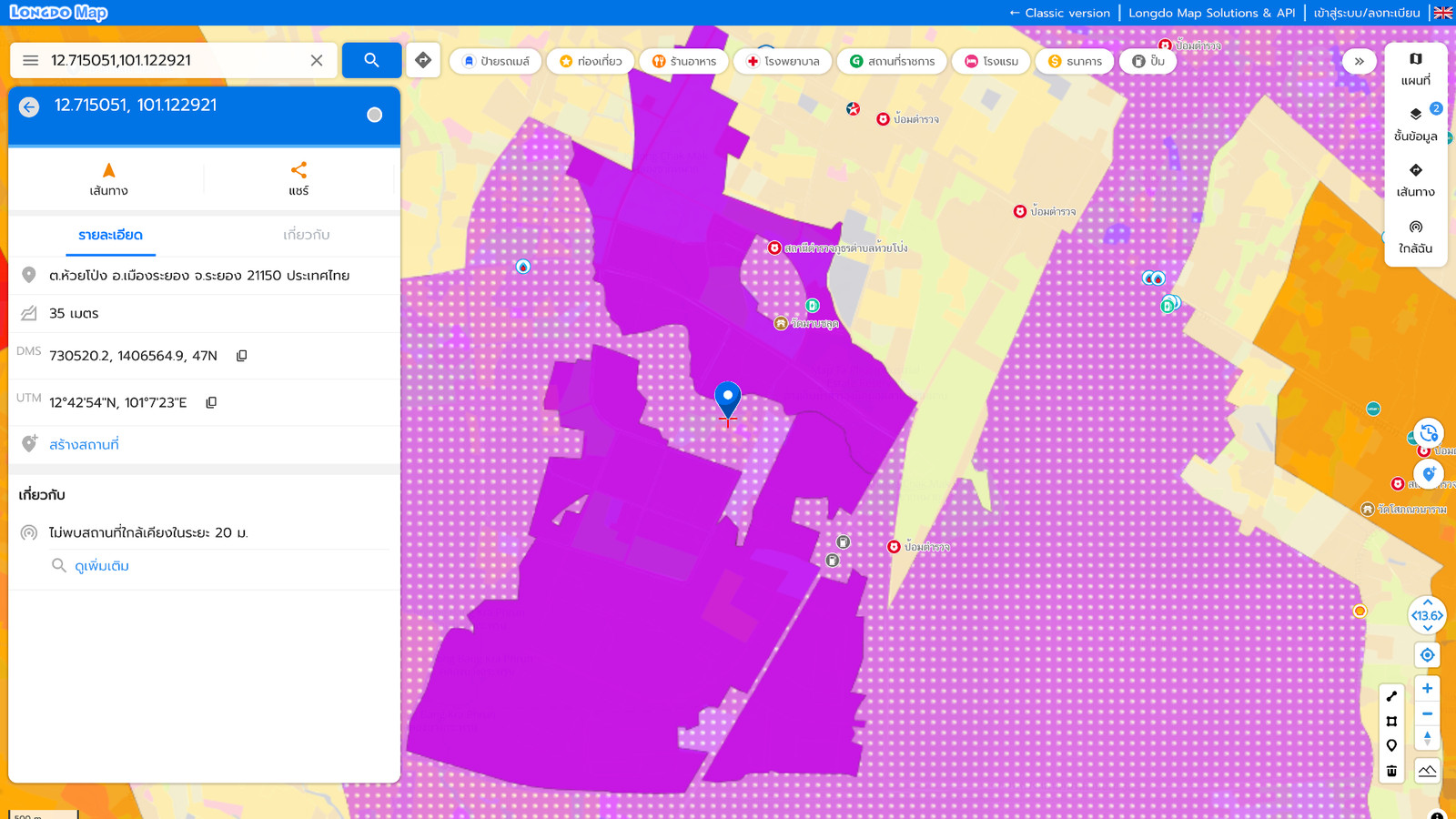This screenshot has height=819, width=1456.
Task: Toggle ป้ายรถเมล์ bus stop filter
Action: 496,61
